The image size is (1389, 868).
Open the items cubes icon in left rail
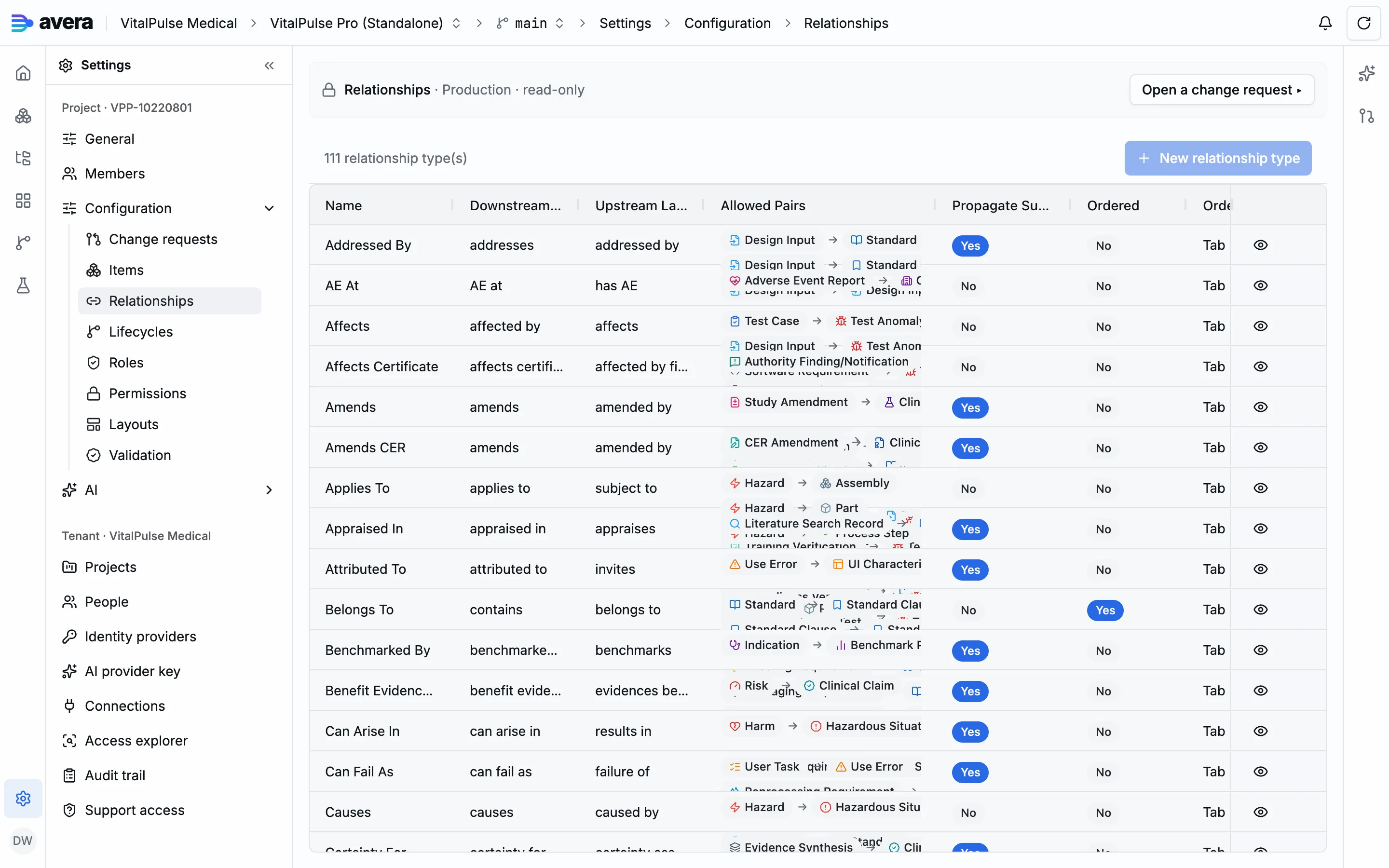pos(23,115)
